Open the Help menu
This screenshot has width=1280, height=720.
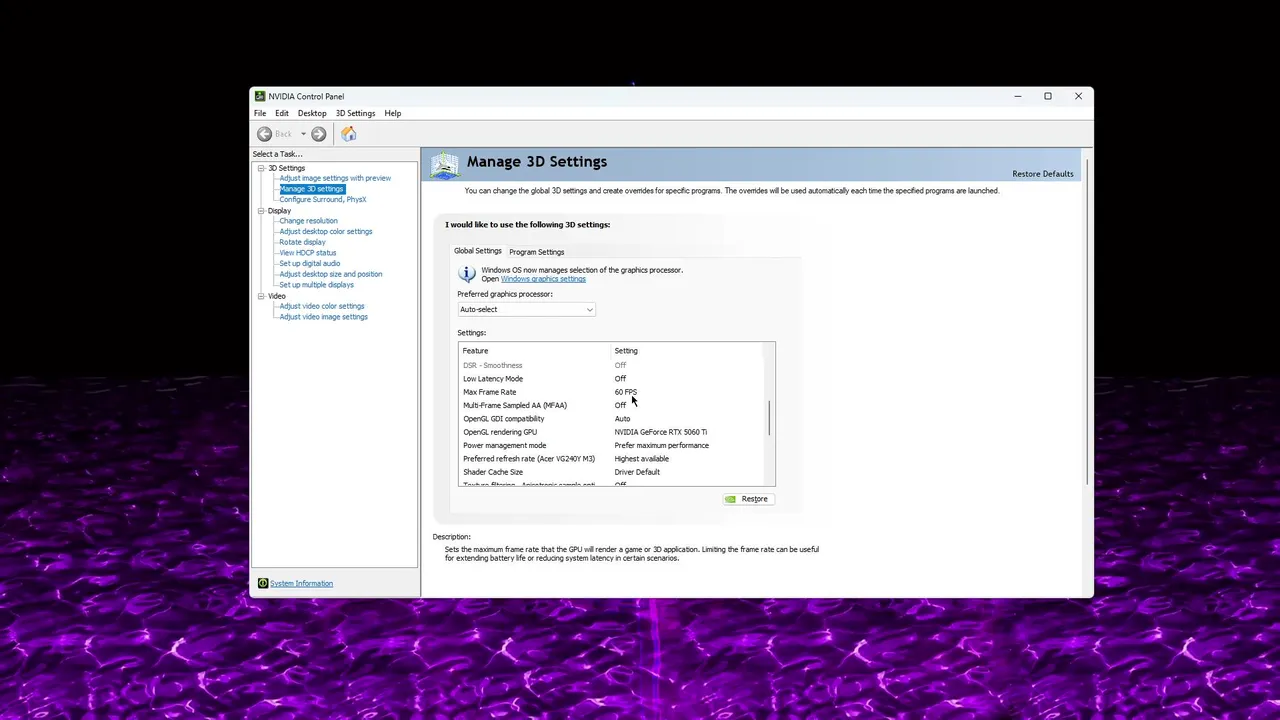coord(393,113)
